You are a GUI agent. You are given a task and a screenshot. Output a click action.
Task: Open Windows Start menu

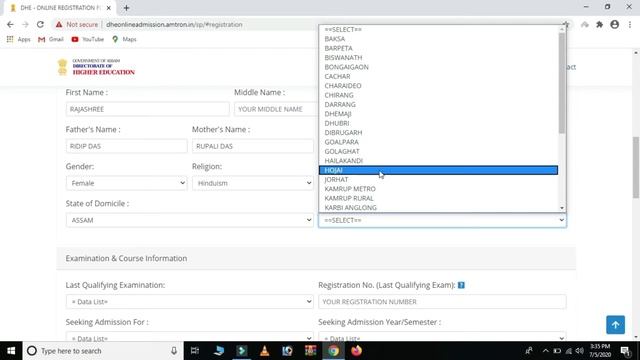click(11, 351)
